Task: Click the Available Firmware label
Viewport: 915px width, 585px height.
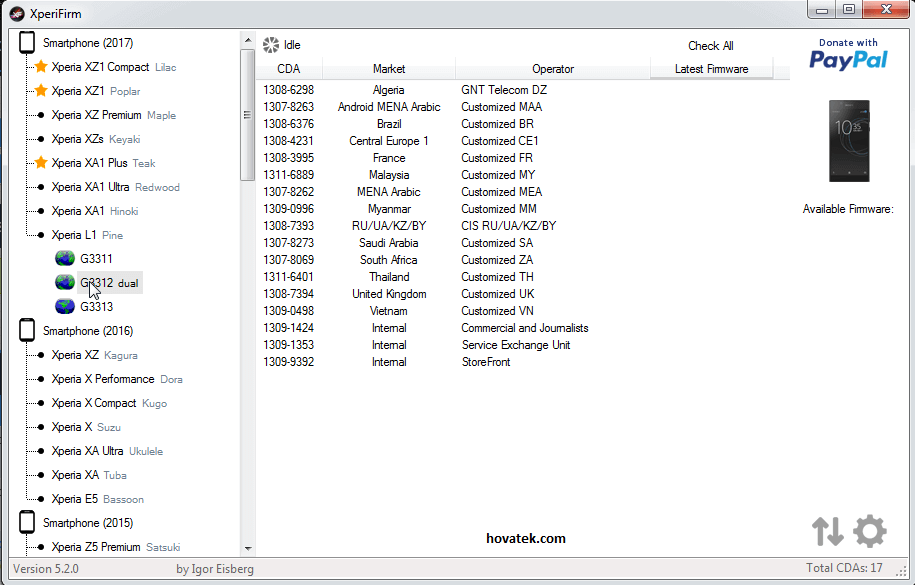Action: [848, 209]
